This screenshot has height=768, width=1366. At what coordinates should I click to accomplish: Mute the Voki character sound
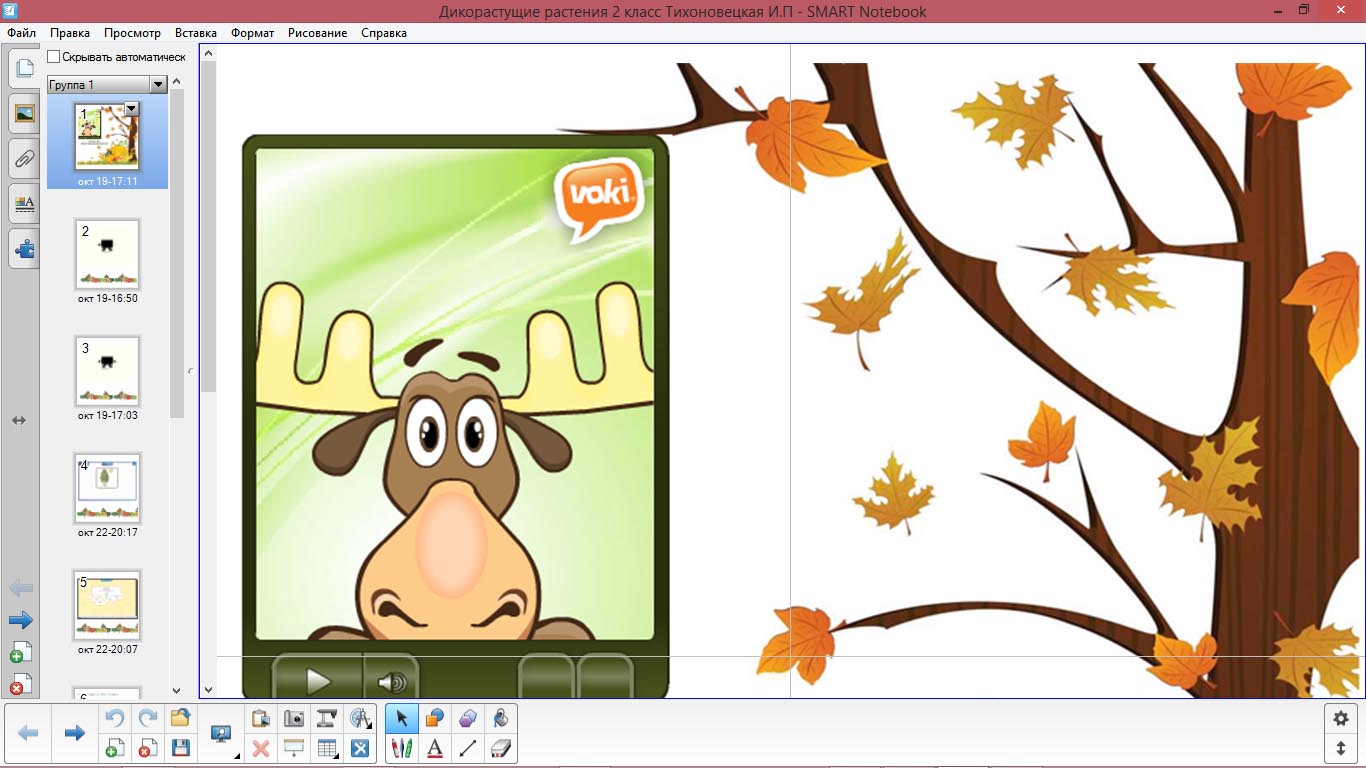tap(391, 683)
